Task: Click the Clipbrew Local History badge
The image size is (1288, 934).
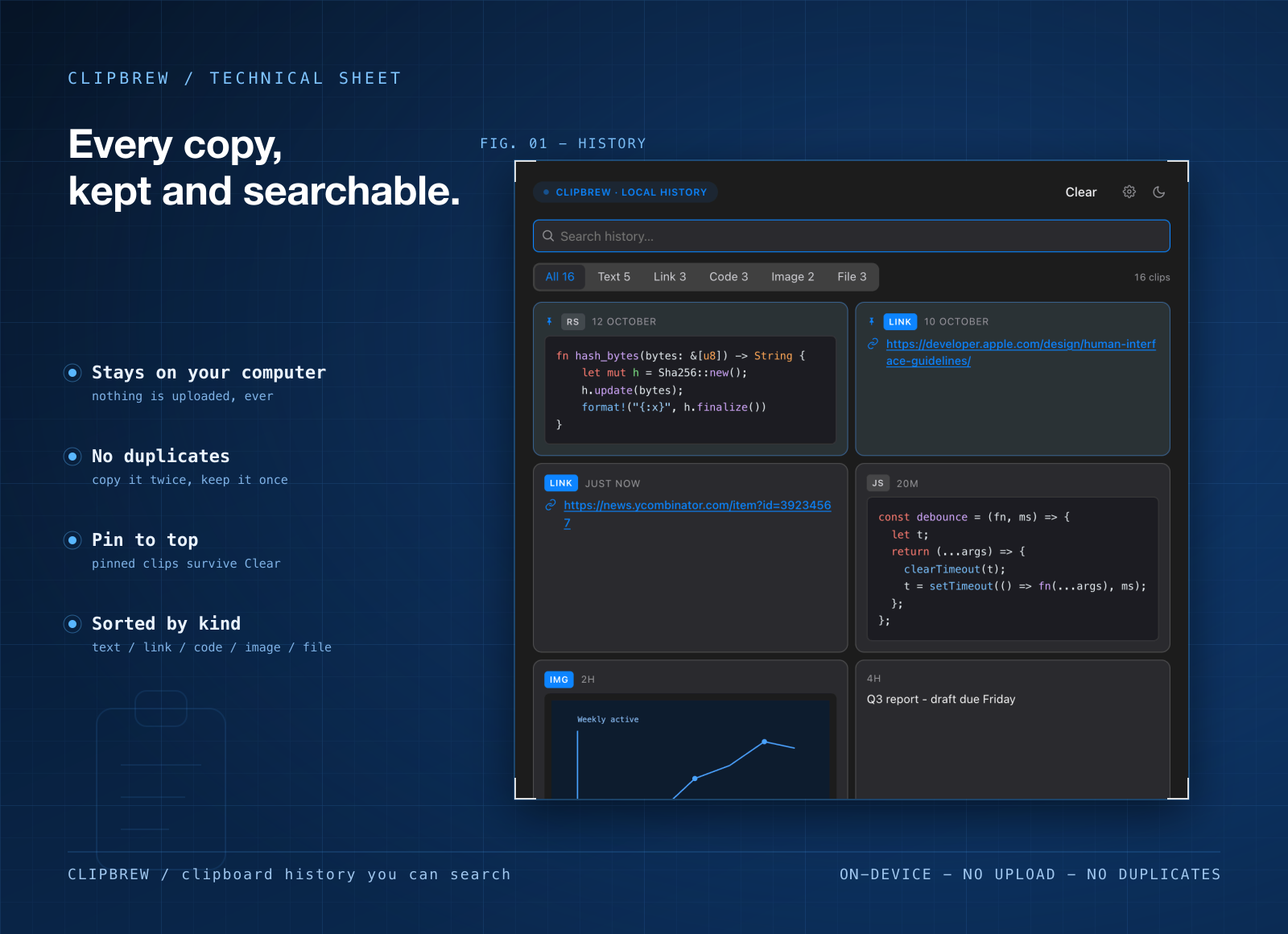Action: (625, 192)
